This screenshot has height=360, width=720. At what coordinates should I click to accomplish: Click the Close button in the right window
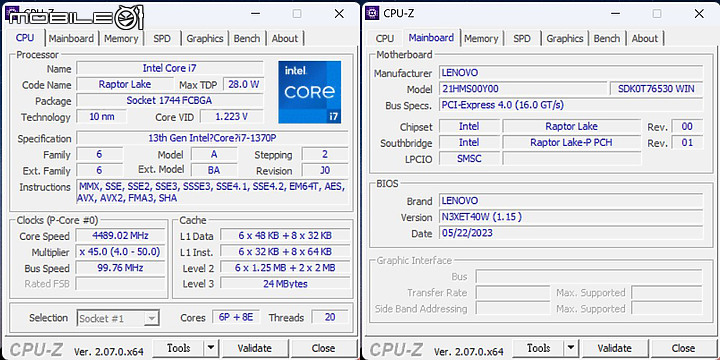pos(683,349)
